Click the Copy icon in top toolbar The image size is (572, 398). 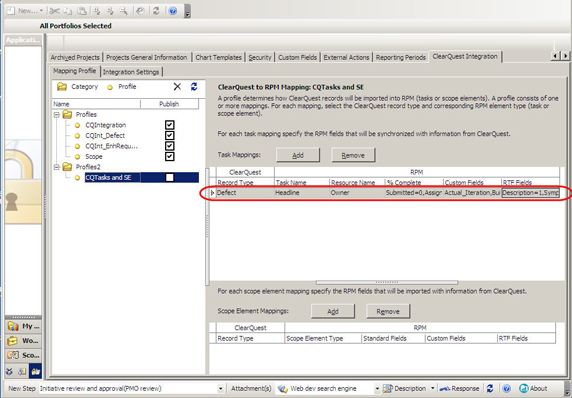click(x=69, y=11)
